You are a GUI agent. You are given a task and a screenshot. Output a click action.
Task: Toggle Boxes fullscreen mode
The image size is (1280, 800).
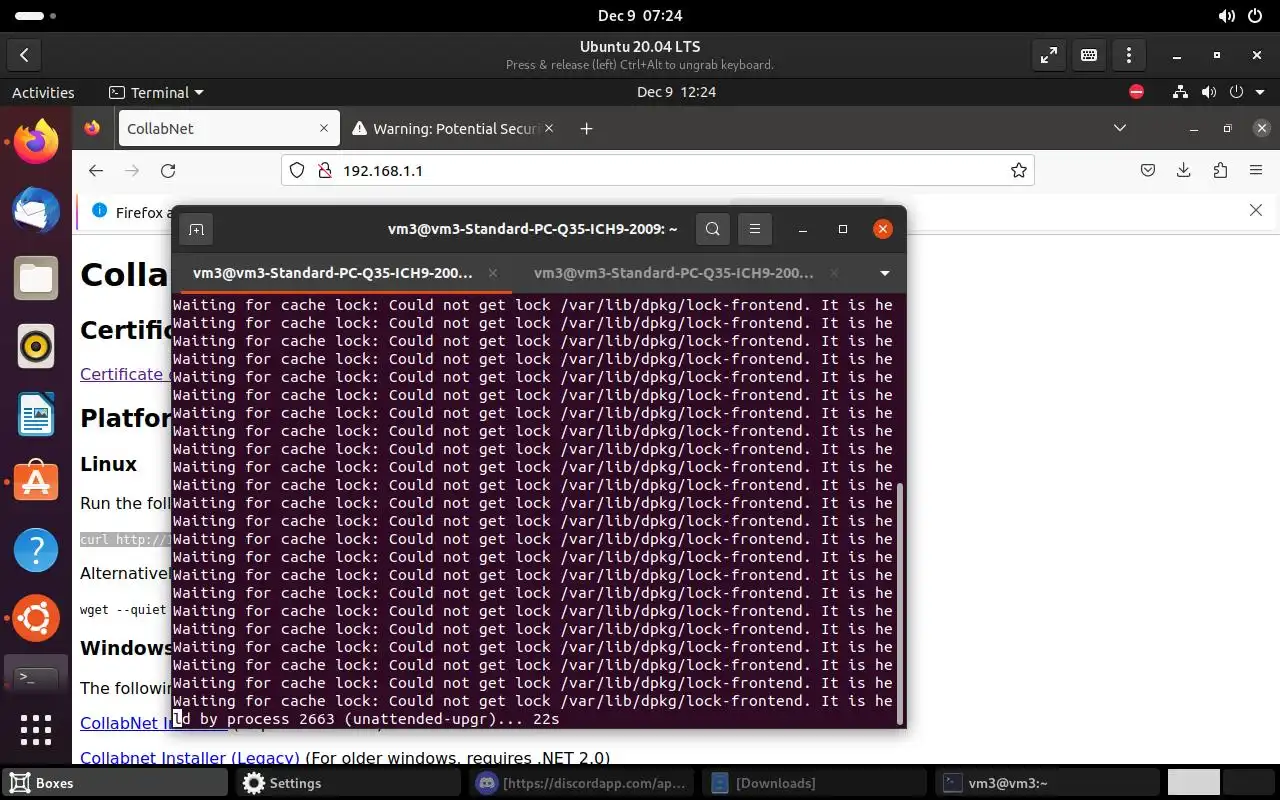coord(1049,55)
